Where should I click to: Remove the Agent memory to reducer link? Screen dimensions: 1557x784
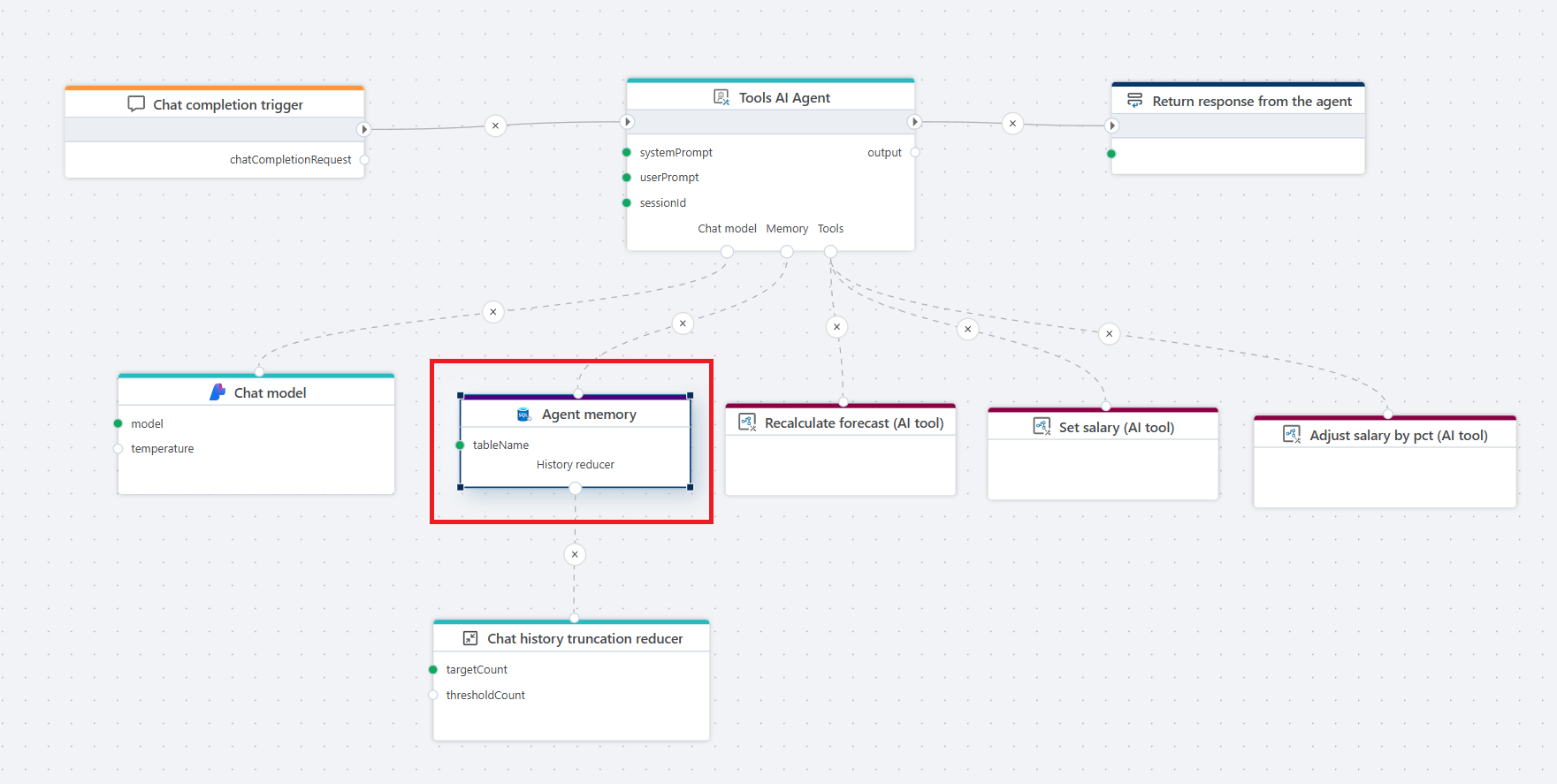[x=575, y=554]
